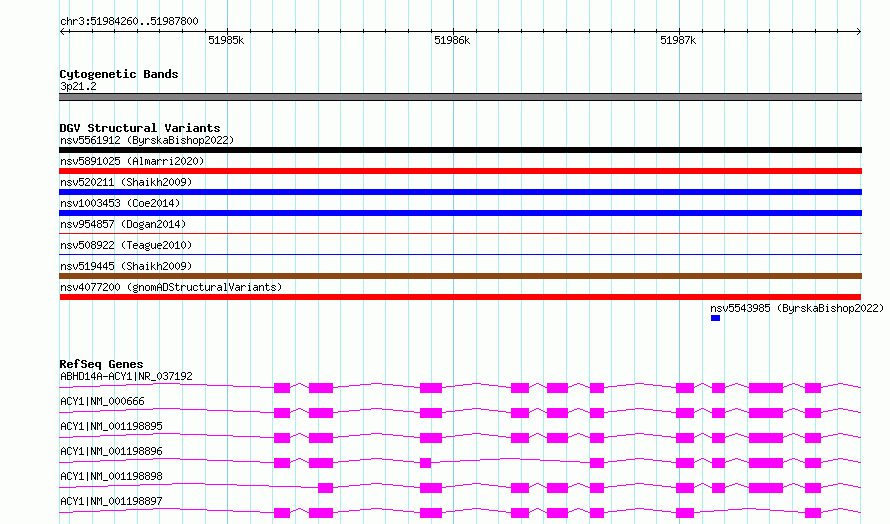The height and width of the screenshot is (524, 890).
Task: Open the ACY1|NM_001198895 transcript label
Action: (111, 426)
